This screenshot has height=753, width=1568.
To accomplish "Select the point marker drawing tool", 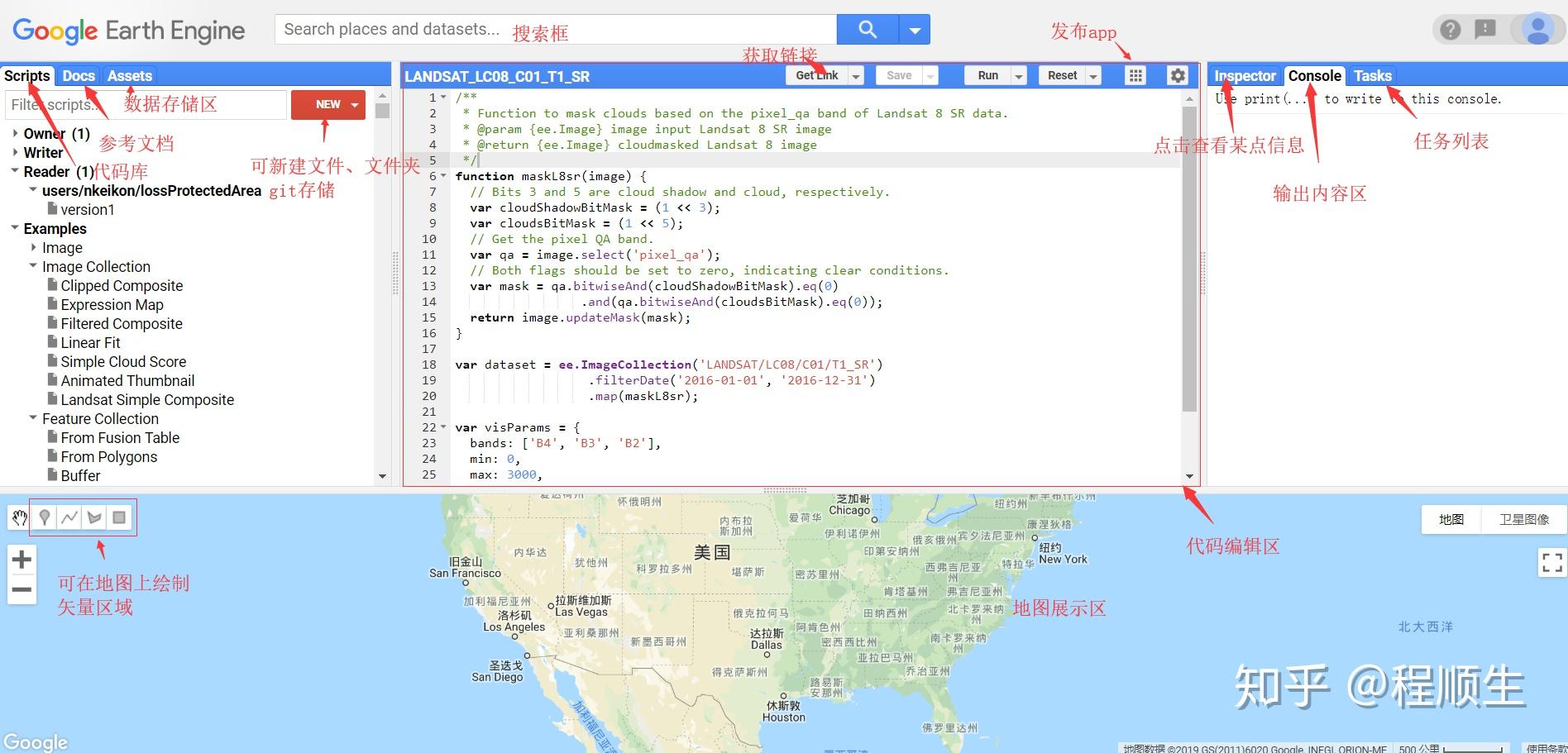I will (45, 517).
